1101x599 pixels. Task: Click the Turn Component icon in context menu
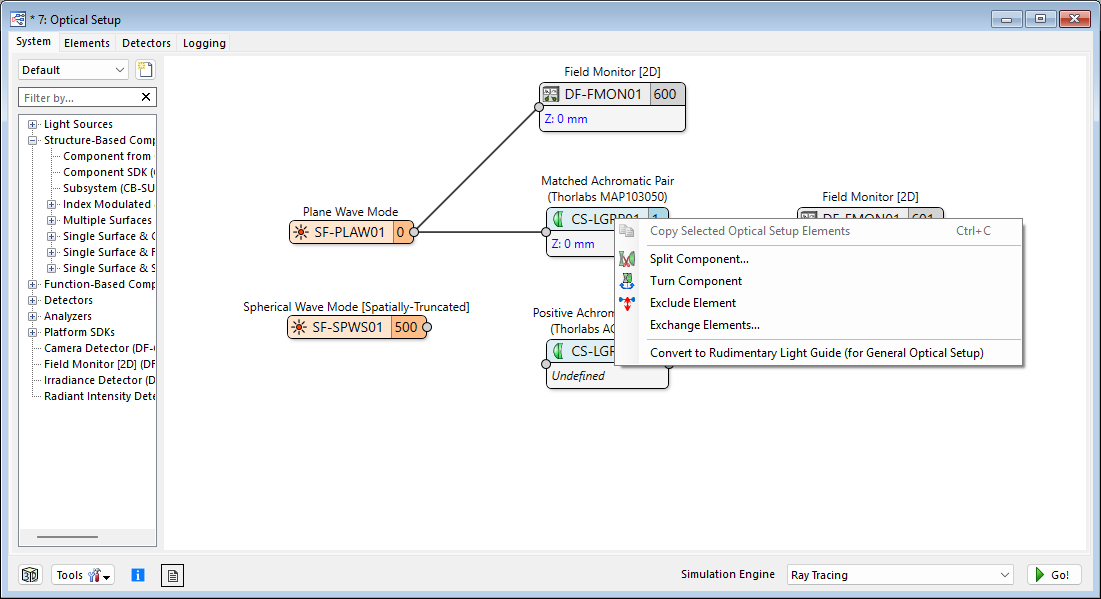click(627, 281)
